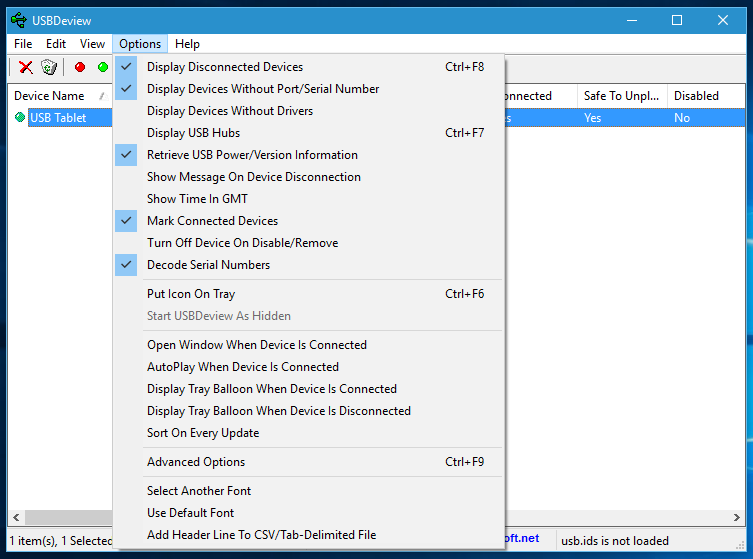Uncheck Decode Serial Numbers
753x559 pixels.
pos(309,265)
